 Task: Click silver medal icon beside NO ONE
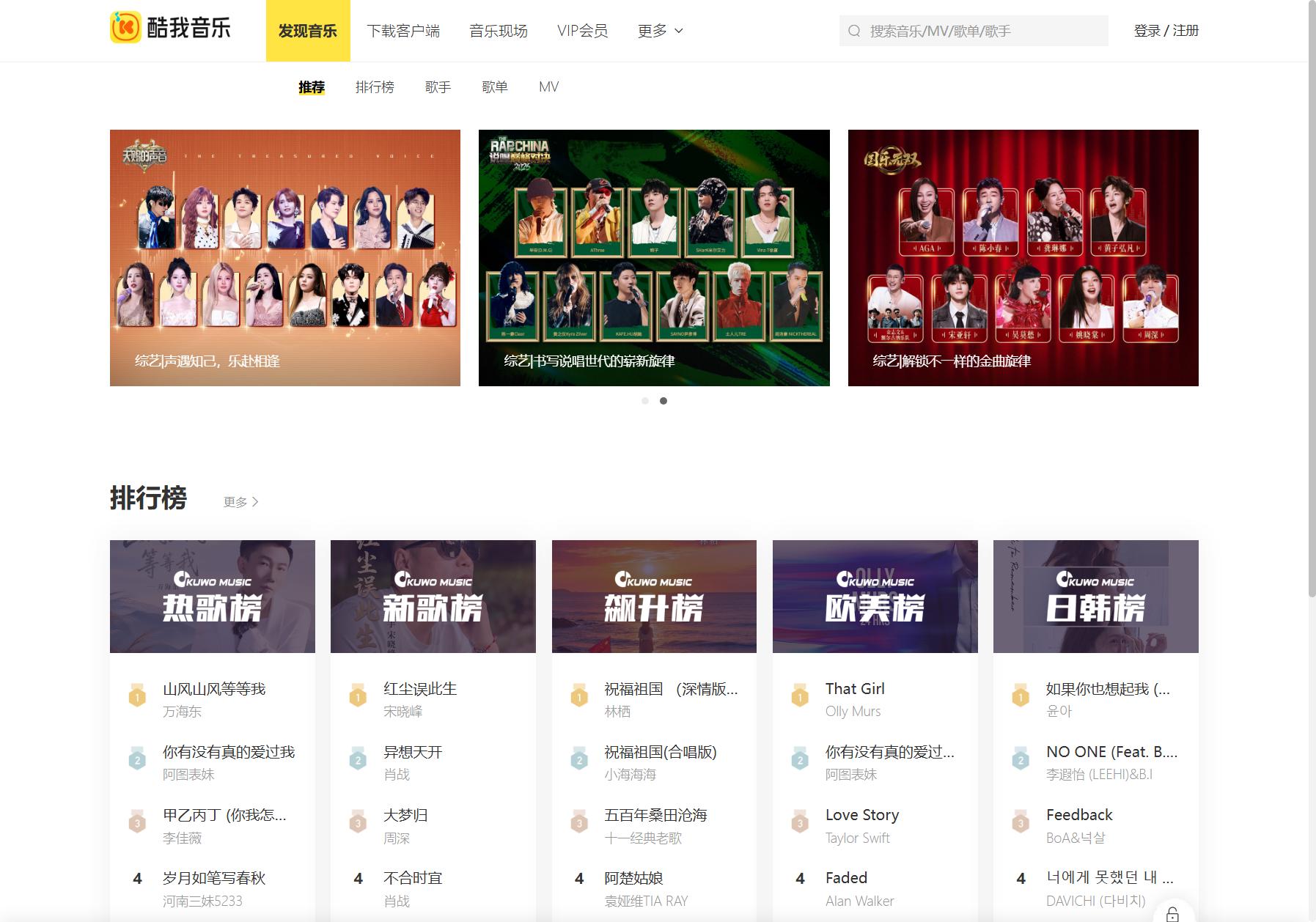coord(1021,759)
